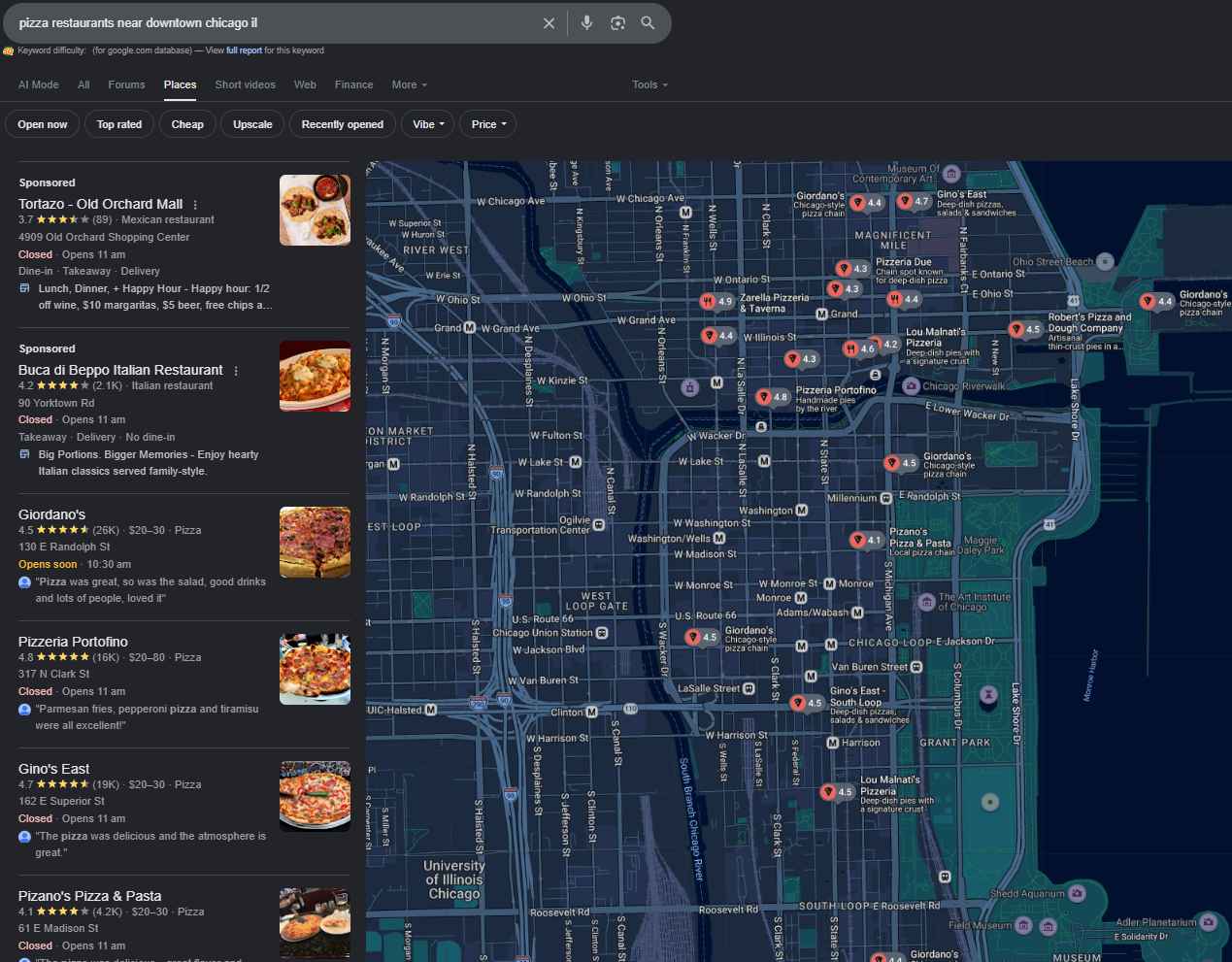The width and height of the screenshot is (1232, 962).
Task: Open the Finance tab
Action: pyautogui.click(x=354, y=85)
